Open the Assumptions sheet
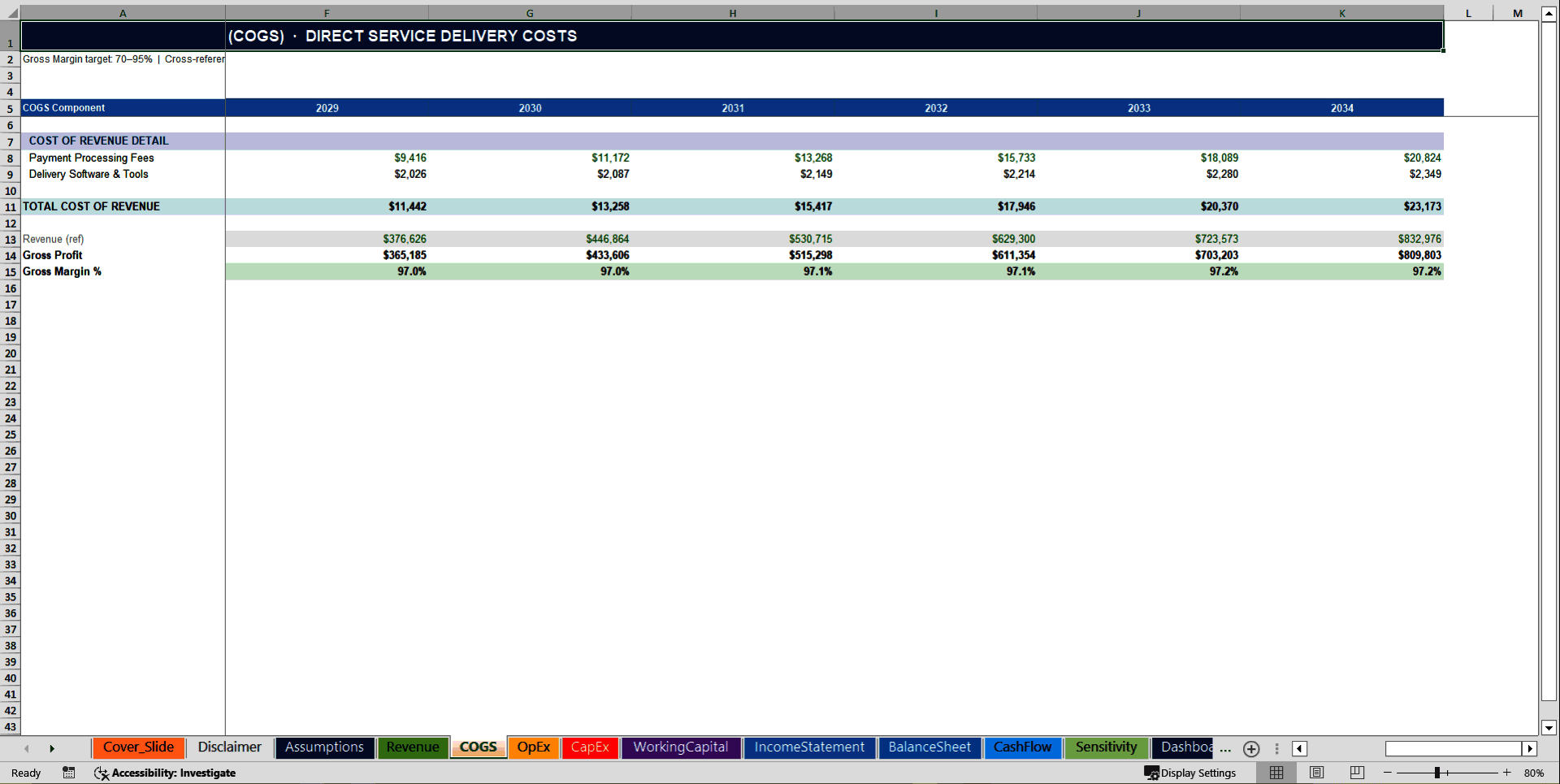The image size is (1560, 784). [x=324, y=747]
